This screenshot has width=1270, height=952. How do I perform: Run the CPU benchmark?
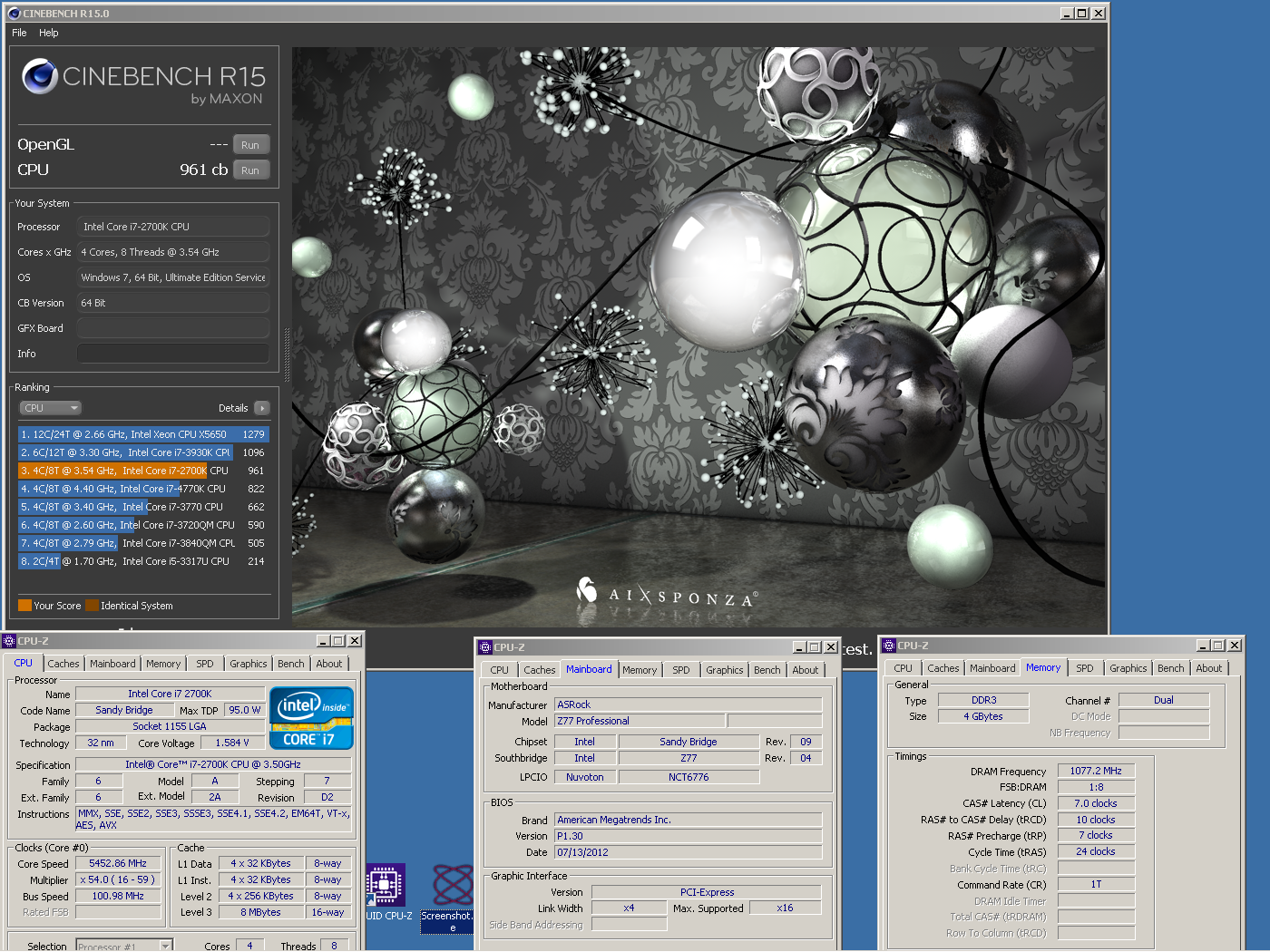pyautogui.click(x=250, y=170)
